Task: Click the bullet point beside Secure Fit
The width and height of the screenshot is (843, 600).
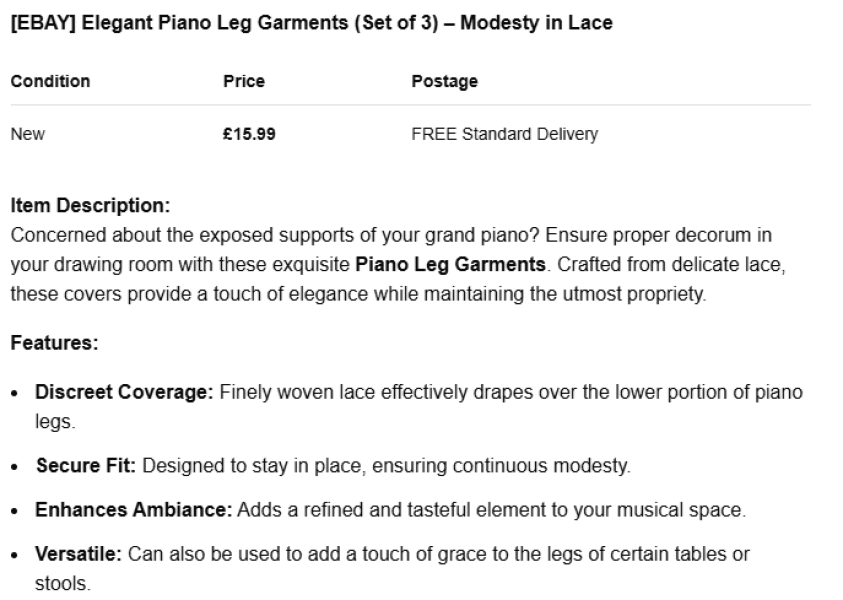Action: pyautogui.click(x=15, y=467)
